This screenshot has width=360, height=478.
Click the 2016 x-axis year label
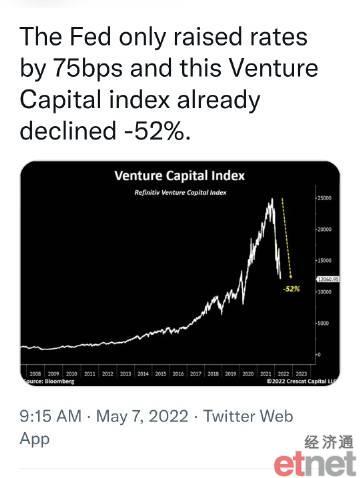178,374
